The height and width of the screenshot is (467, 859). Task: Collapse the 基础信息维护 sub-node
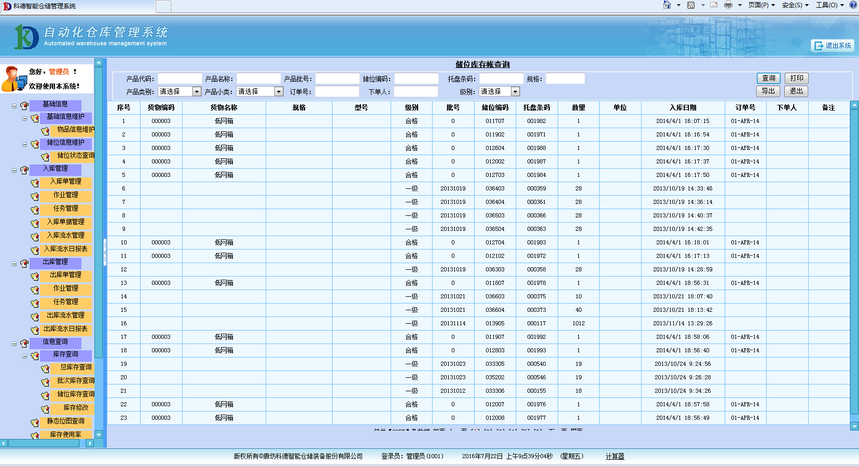25,118
